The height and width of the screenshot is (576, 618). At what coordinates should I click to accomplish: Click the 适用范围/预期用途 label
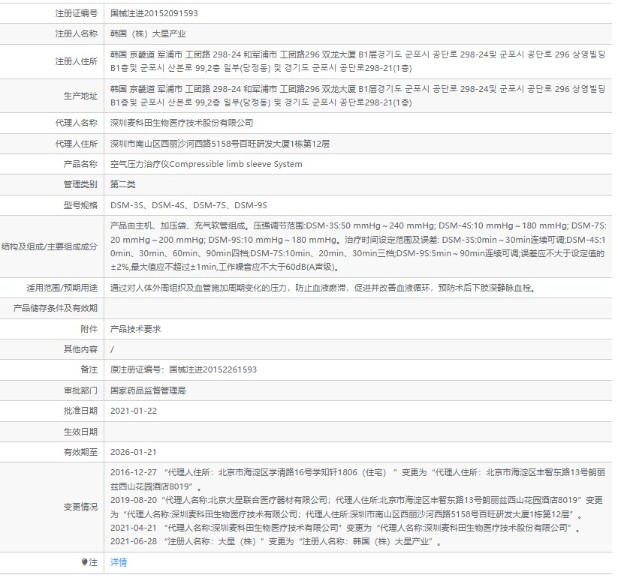pos(62,288)
